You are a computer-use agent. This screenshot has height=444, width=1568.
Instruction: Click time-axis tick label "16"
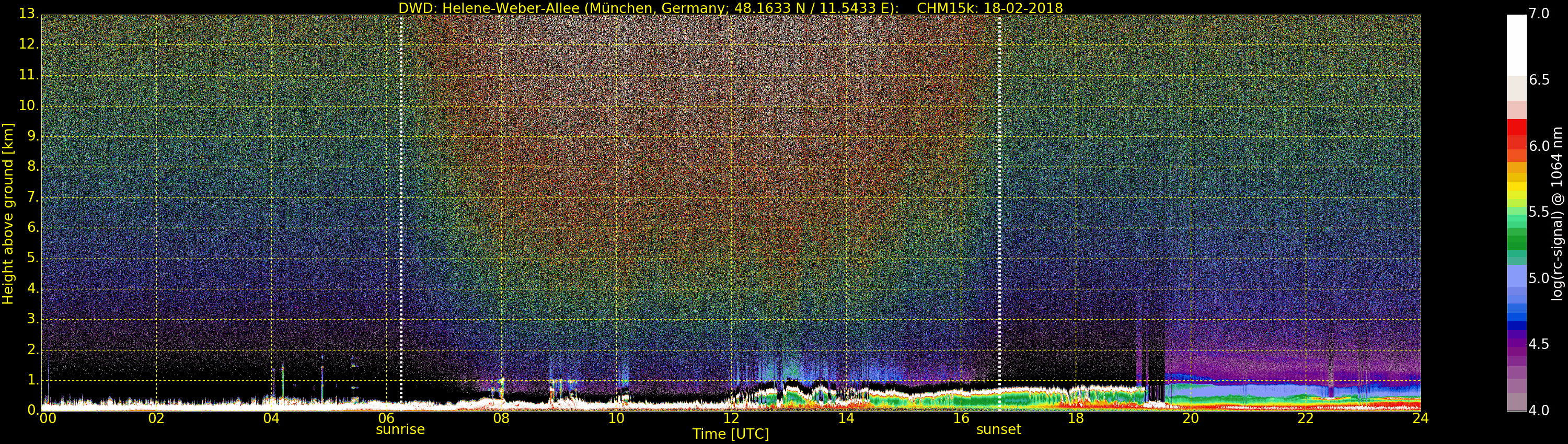coord(961,418)
